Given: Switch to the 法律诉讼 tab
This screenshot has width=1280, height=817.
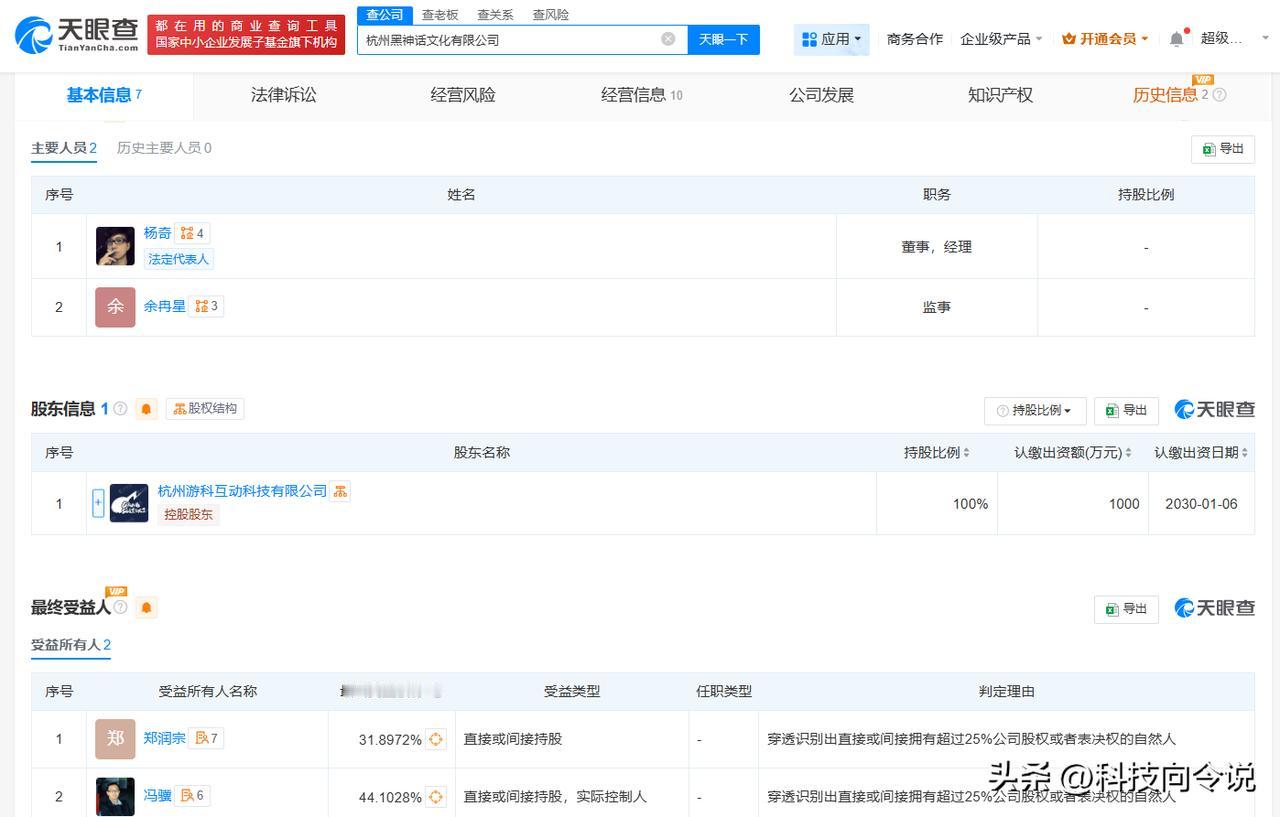Looking at the screenshot, I should (284, 95).
